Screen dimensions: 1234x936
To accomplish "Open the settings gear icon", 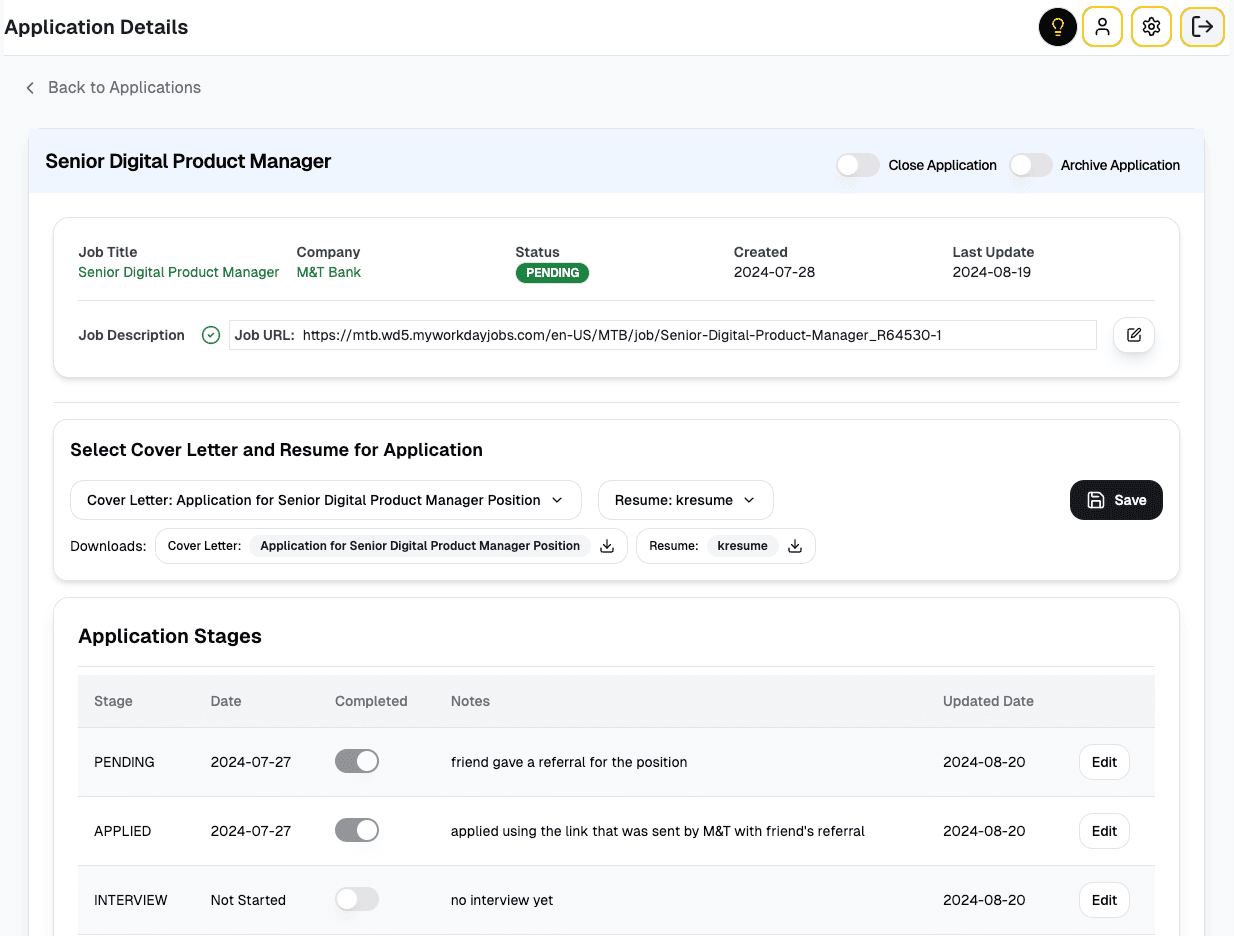I will (x=1151, y=27).
